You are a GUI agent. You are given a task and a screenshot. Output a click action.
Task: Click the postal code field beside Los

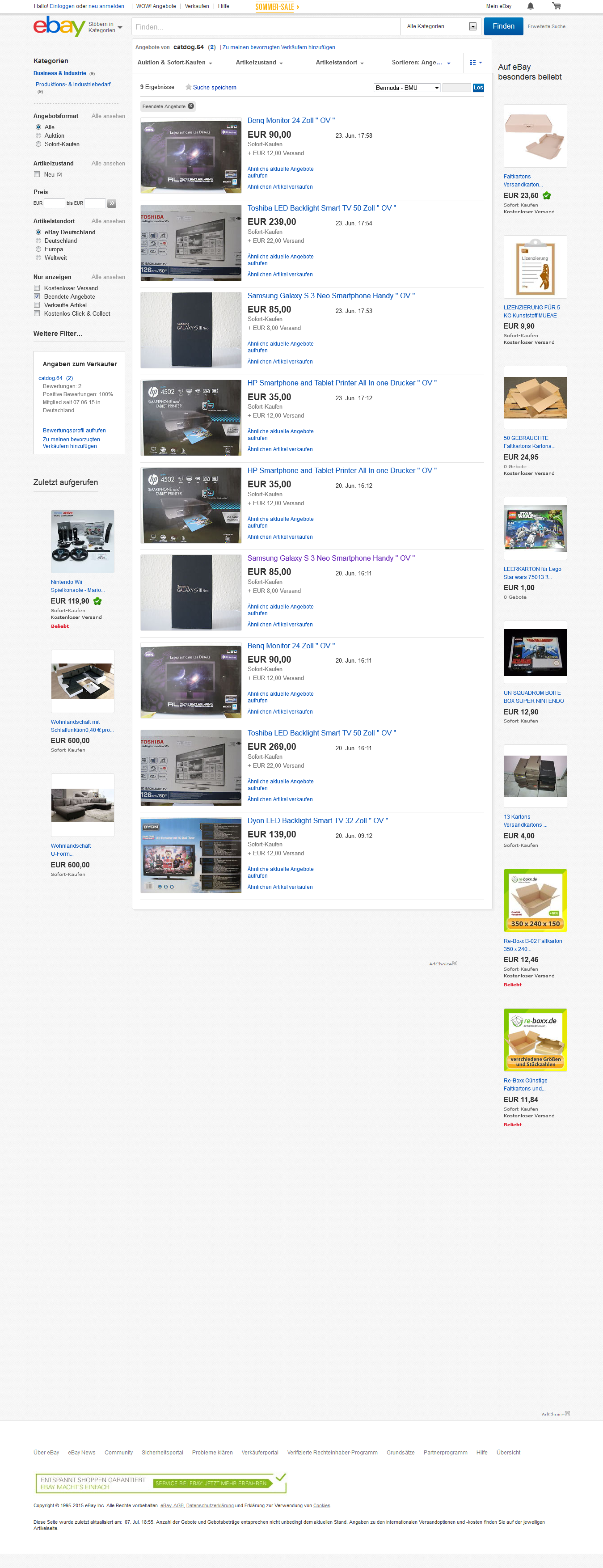click(456, 88)
